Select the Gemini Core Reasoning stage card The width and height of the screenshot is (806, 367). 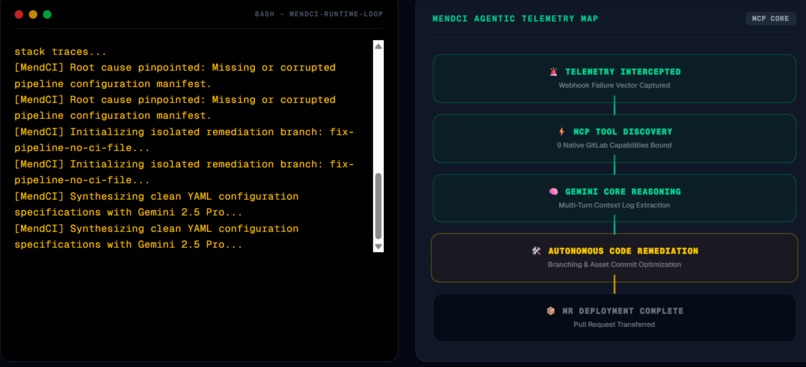614,198
